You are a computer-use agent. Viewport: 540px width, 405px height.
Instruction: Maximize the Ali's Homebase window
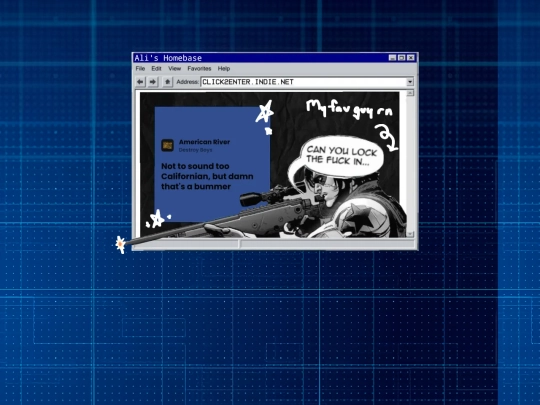coord(401,58)
